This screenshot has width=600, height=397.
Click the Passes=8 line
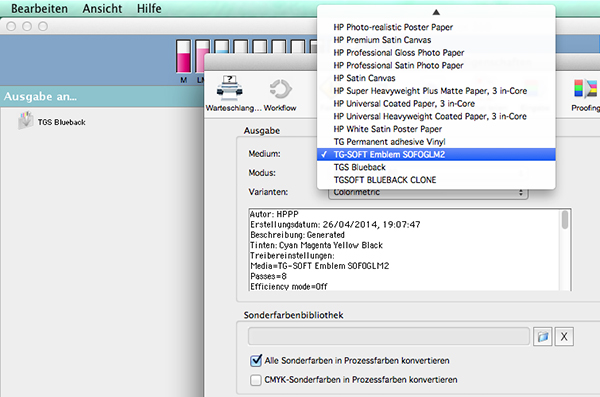click(268, 276)
